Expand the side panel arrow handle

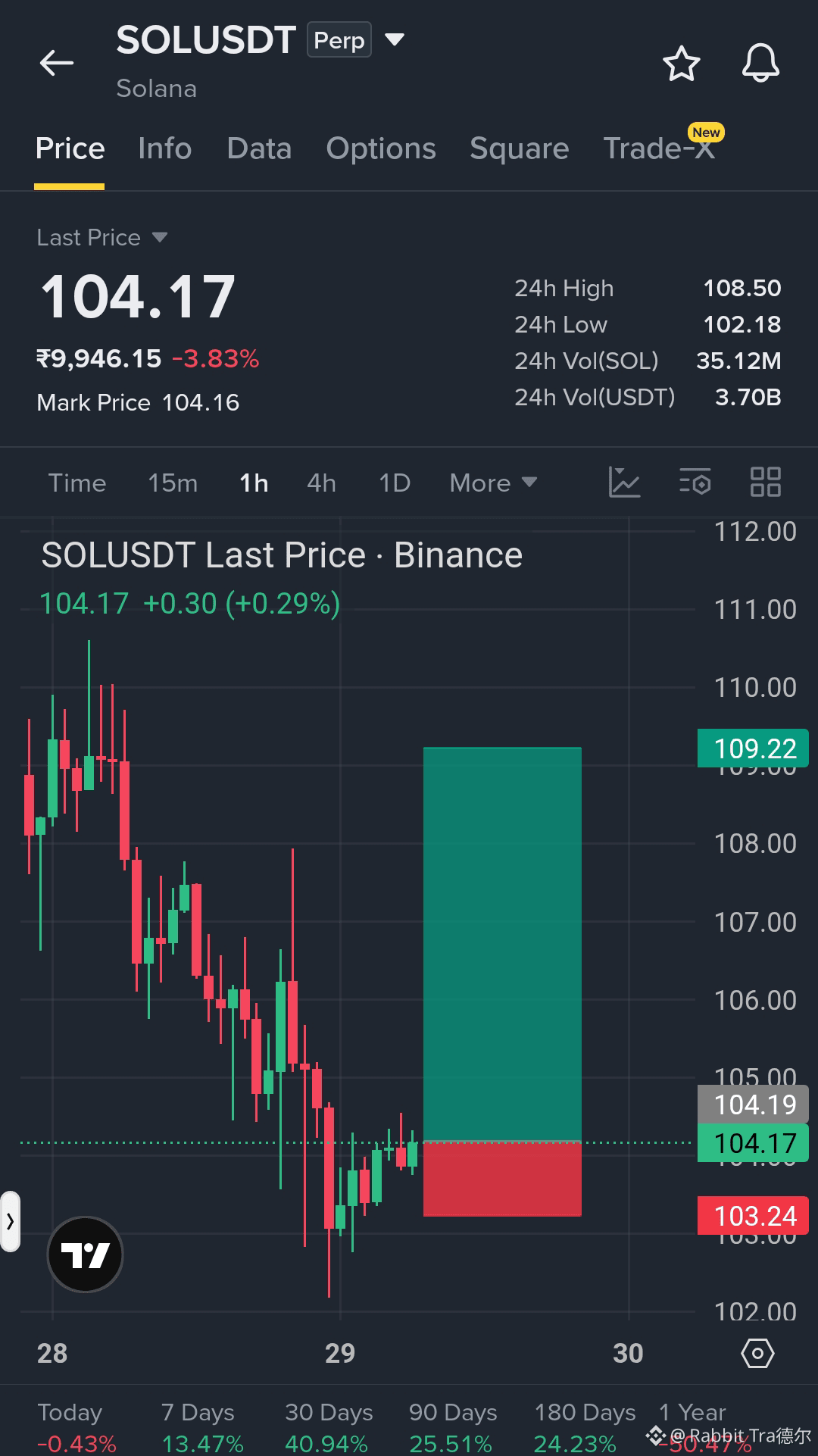point(10,1221)
